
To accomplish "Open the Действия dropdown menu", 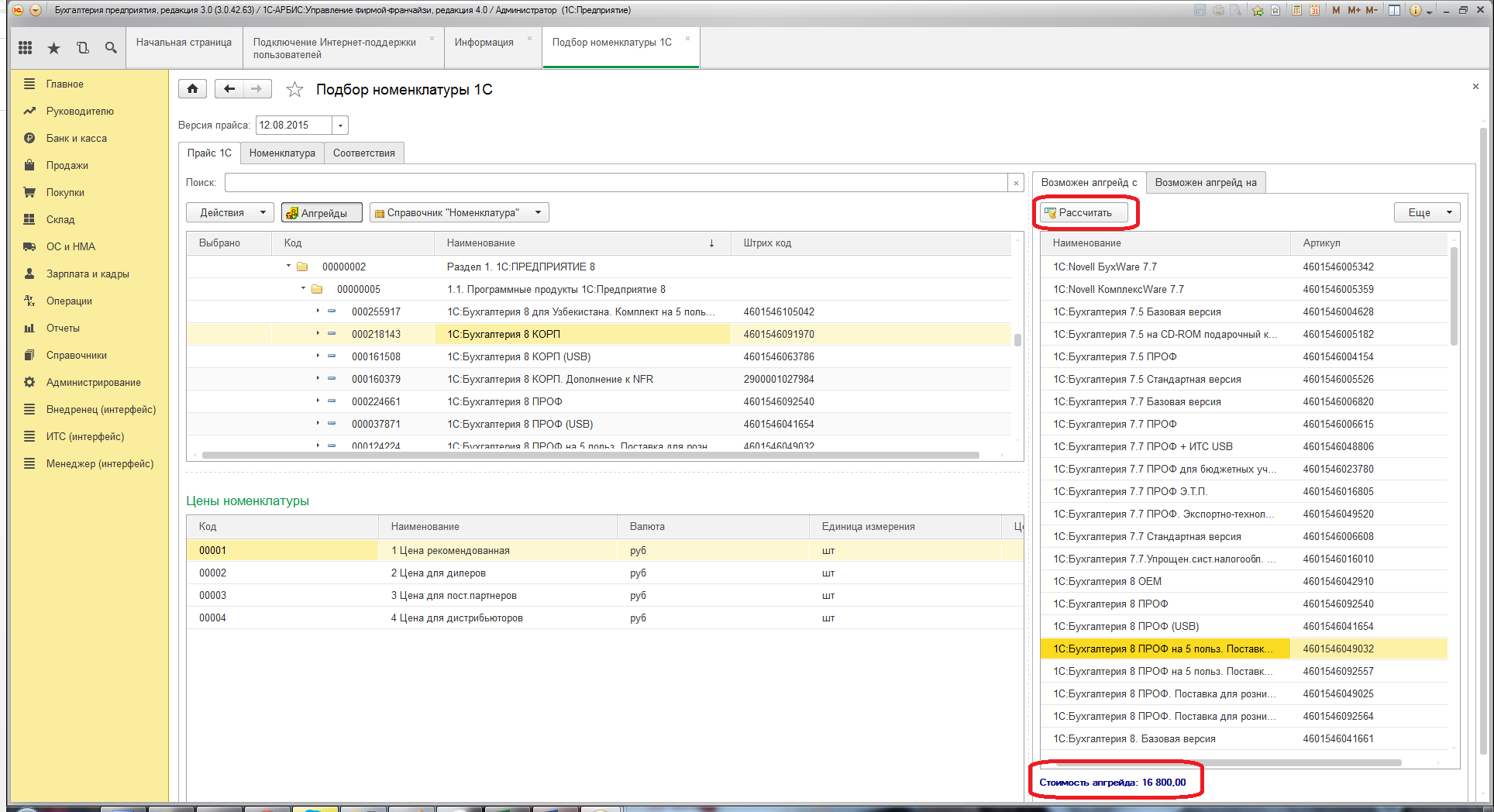I will [230, 212].
